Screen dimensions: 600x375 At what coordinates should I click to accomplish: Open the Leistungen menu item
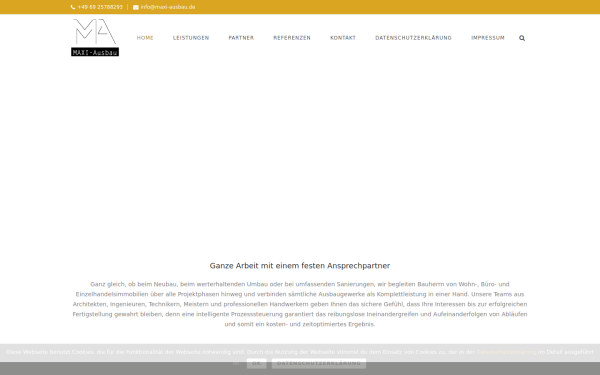tap(191, 38)
